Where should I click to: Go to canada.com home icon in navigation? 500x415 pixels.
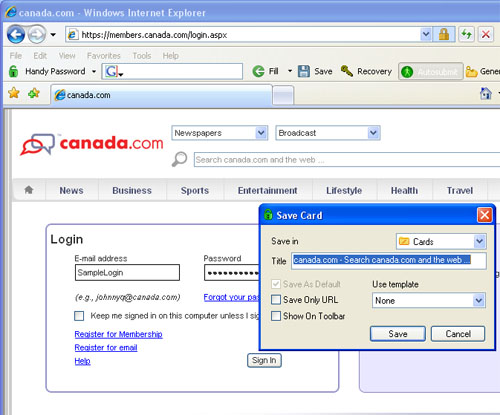(x=29, y=190)
